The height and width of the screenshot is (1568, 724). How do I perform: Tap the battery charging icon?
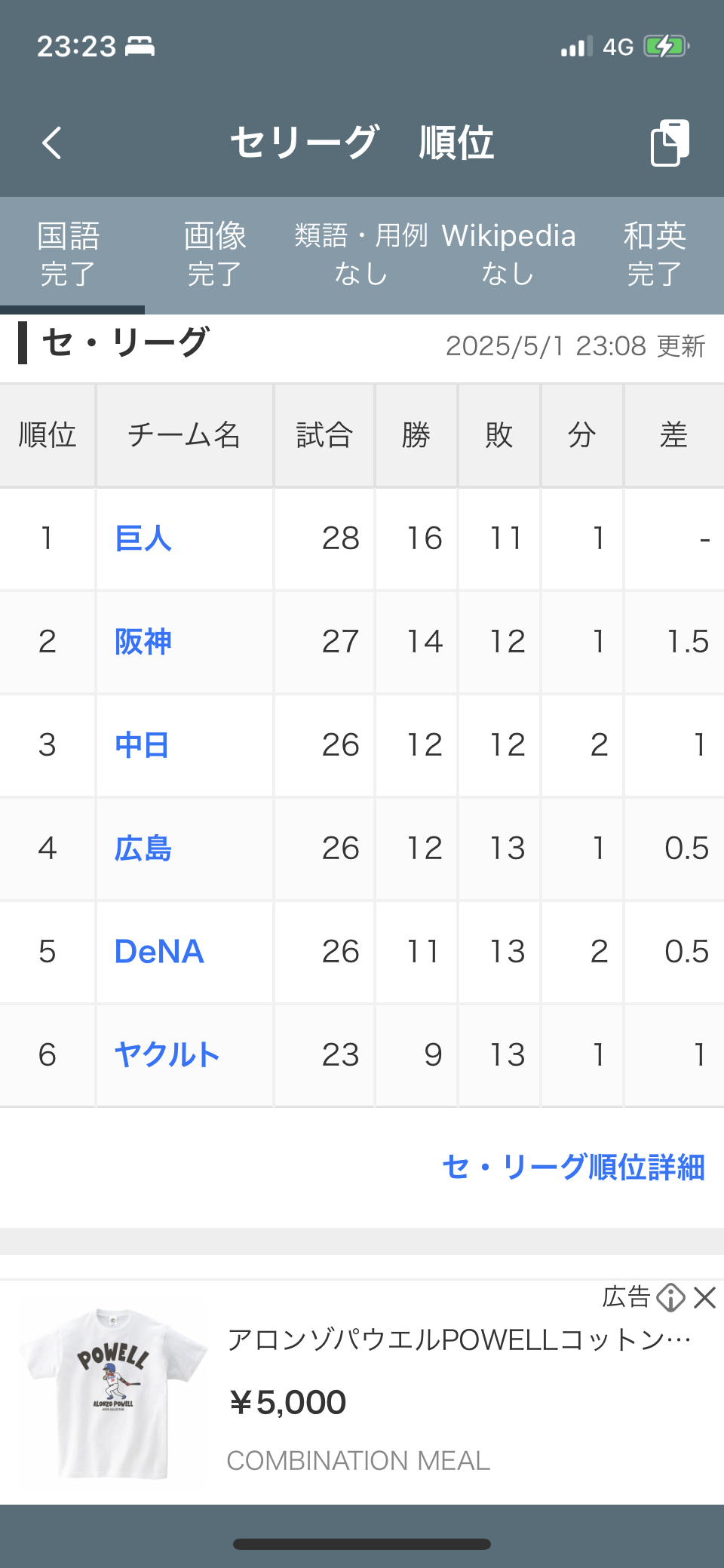click(x=666, y=47)
